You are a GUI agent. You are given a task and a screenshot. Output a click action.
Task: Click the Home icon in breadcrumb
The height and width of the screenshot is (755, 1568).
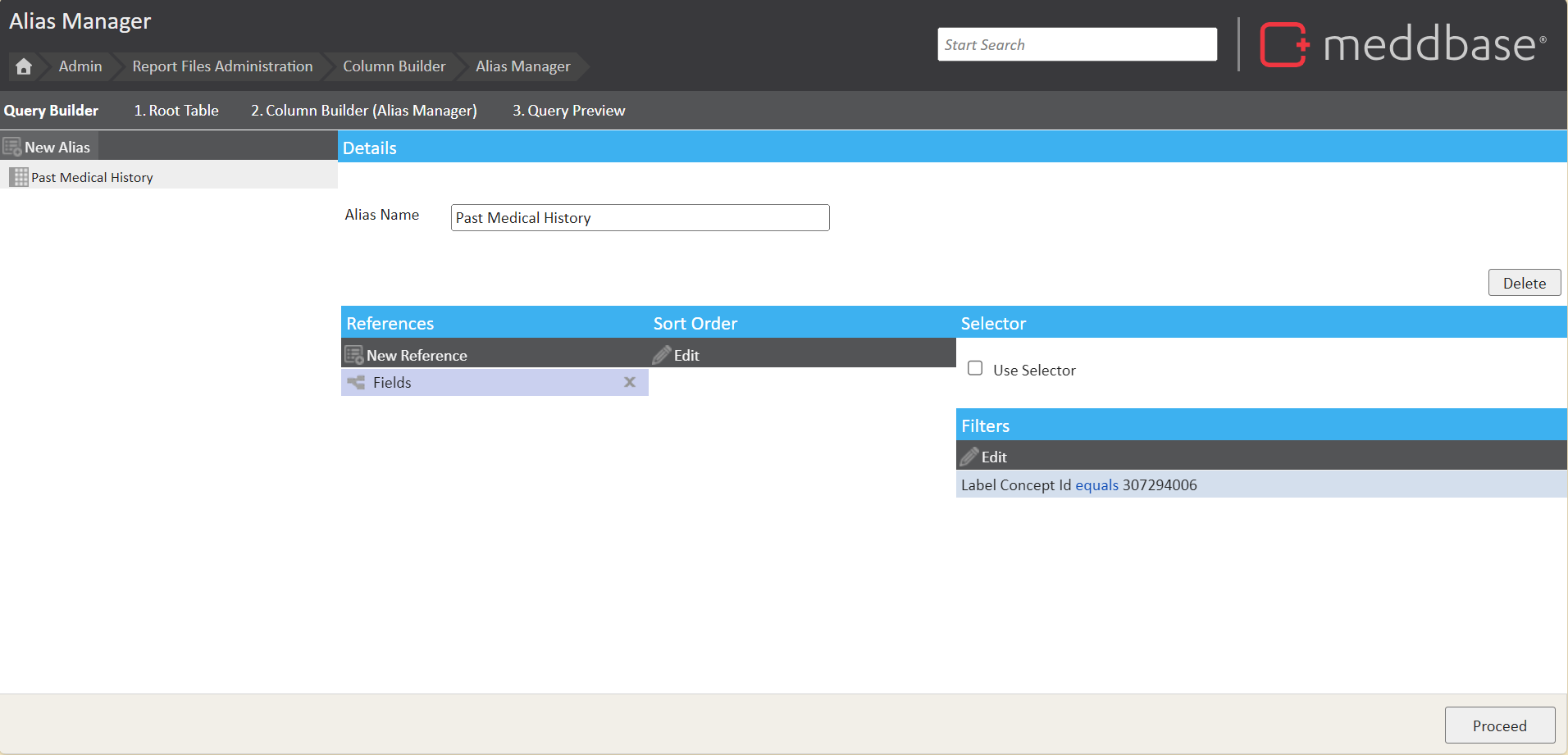24,66
